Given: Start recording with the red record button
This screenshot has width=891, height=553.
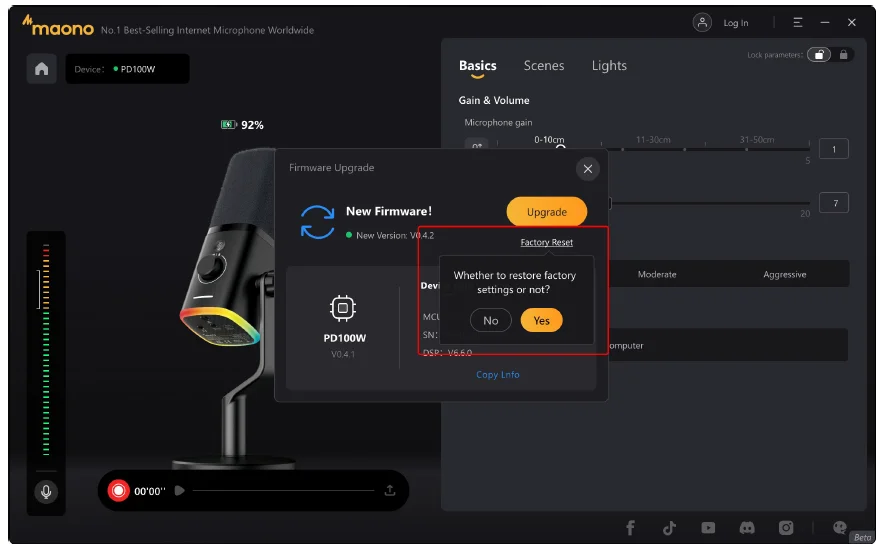Looking at the screenshot, I should pos(119,490).
